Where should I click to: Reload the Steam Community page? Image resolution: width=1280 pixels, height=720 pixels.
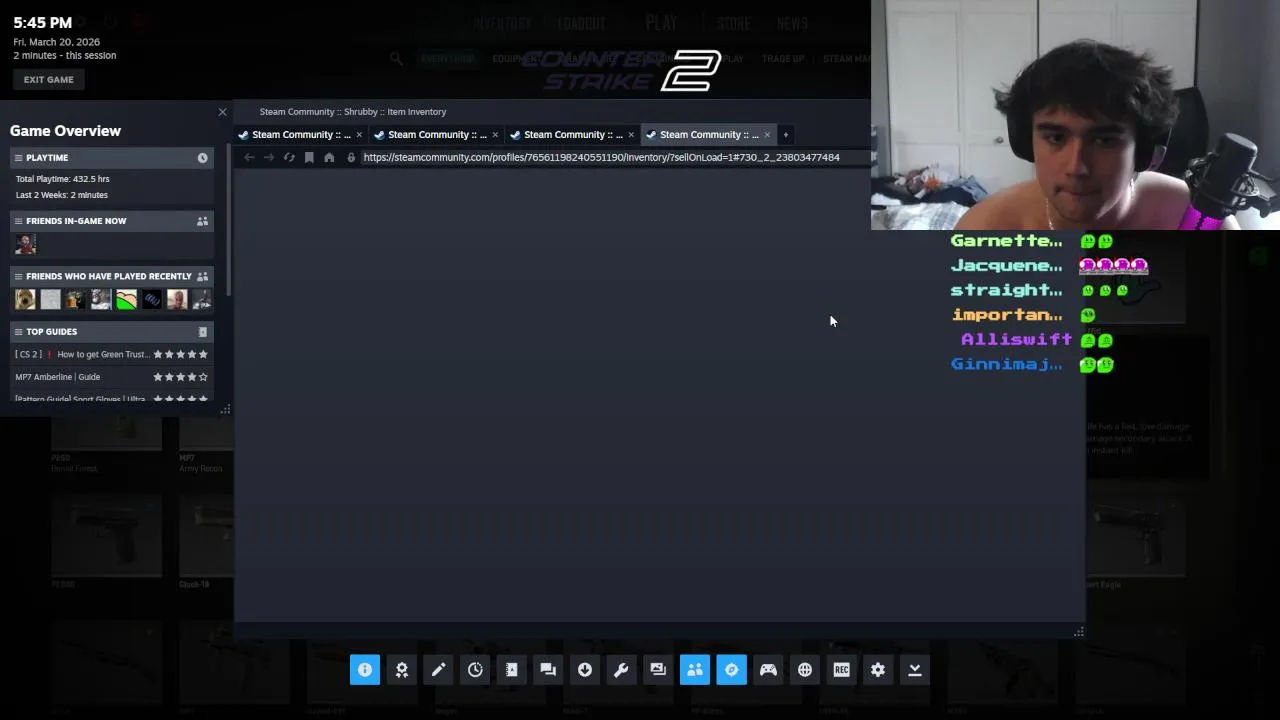[289, 157]
